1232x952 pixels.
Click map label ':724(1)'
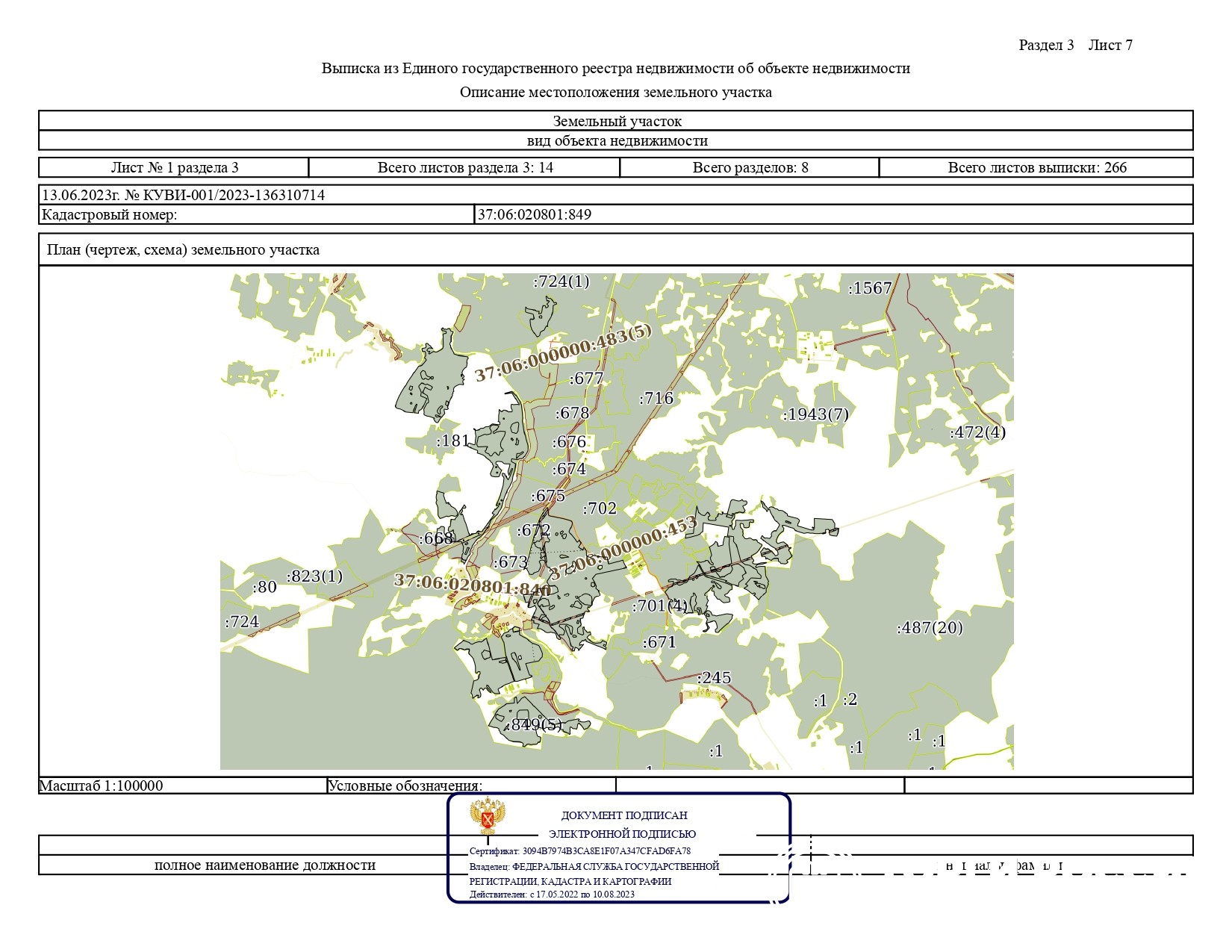pyautogui.click(x=561, y=281)
